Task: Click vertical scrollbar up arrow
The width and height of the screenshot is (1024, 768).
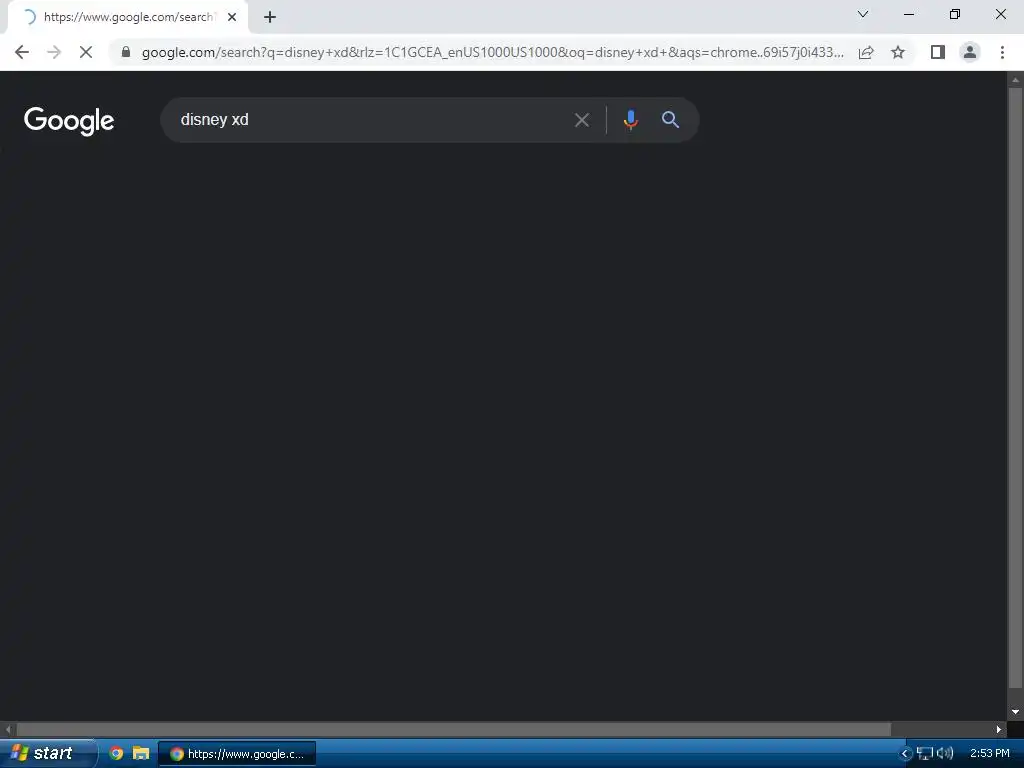Action: (1016, 80)
